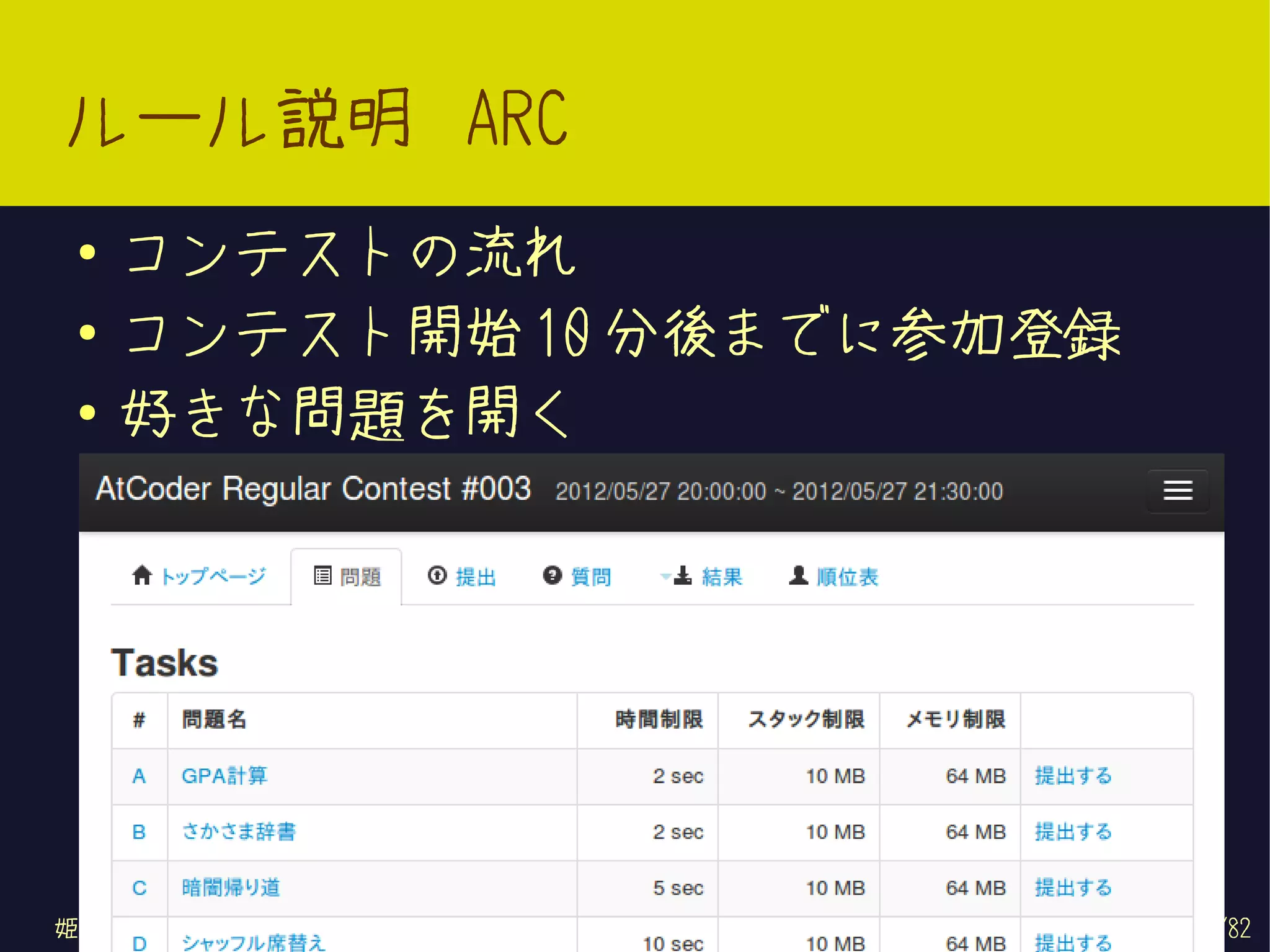Open the GPA計算 problem

[x=224, y=776]
